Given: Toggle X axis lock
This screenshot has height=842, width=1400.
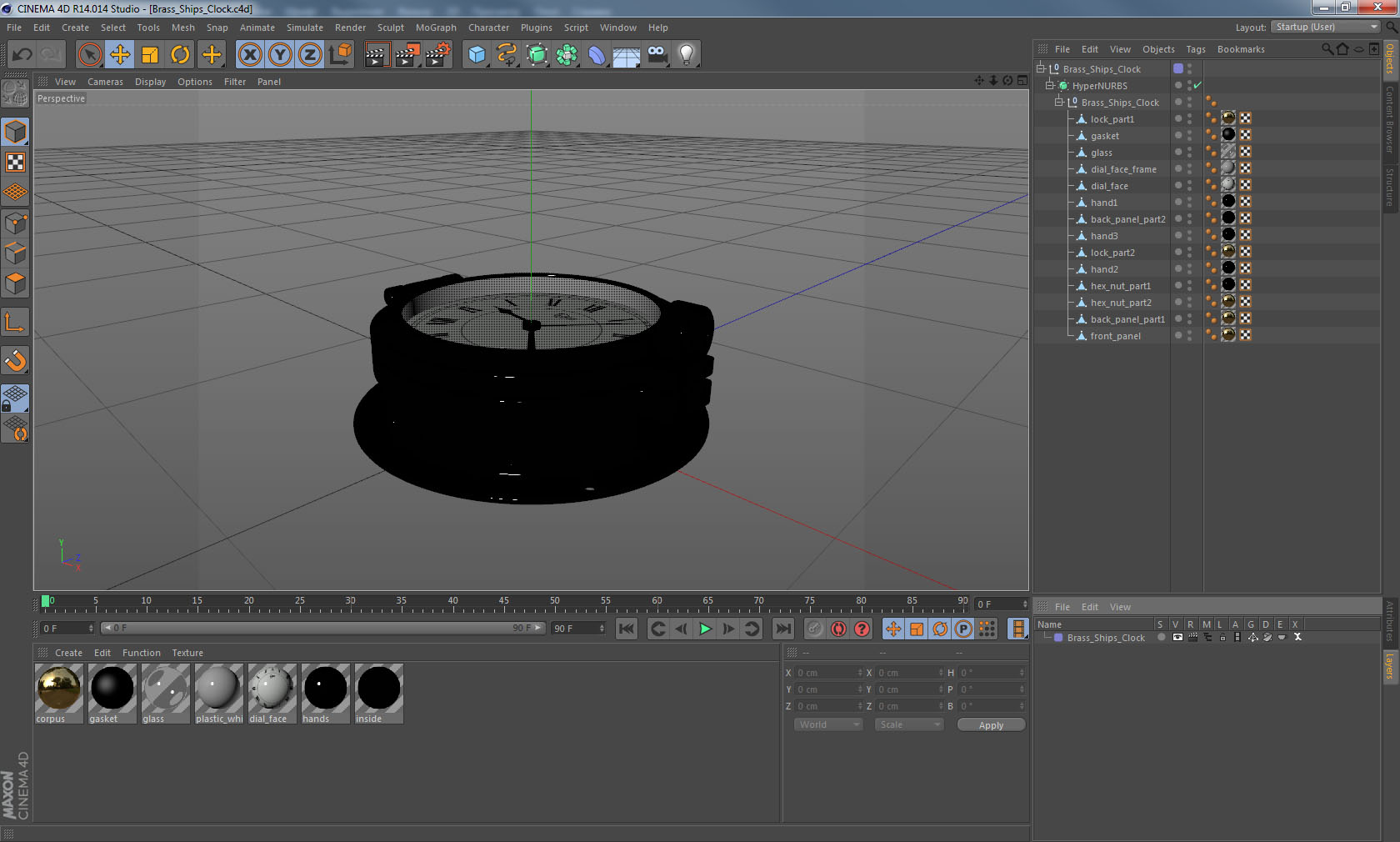Looking at the screenshot, I should [249, 55].
